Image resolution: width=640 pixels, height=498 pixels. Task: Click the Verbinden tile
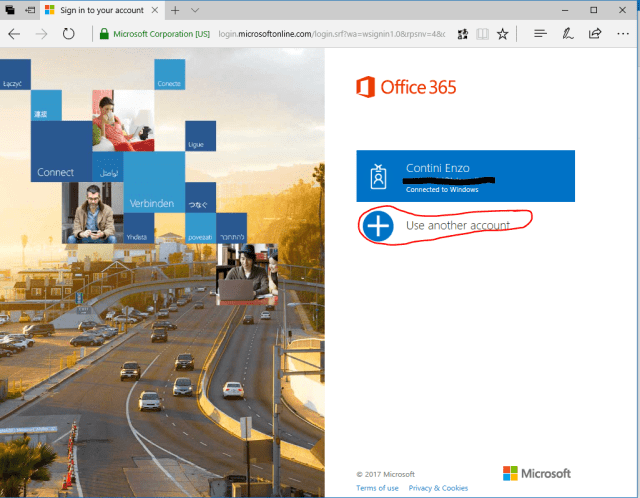coord(154,182)
